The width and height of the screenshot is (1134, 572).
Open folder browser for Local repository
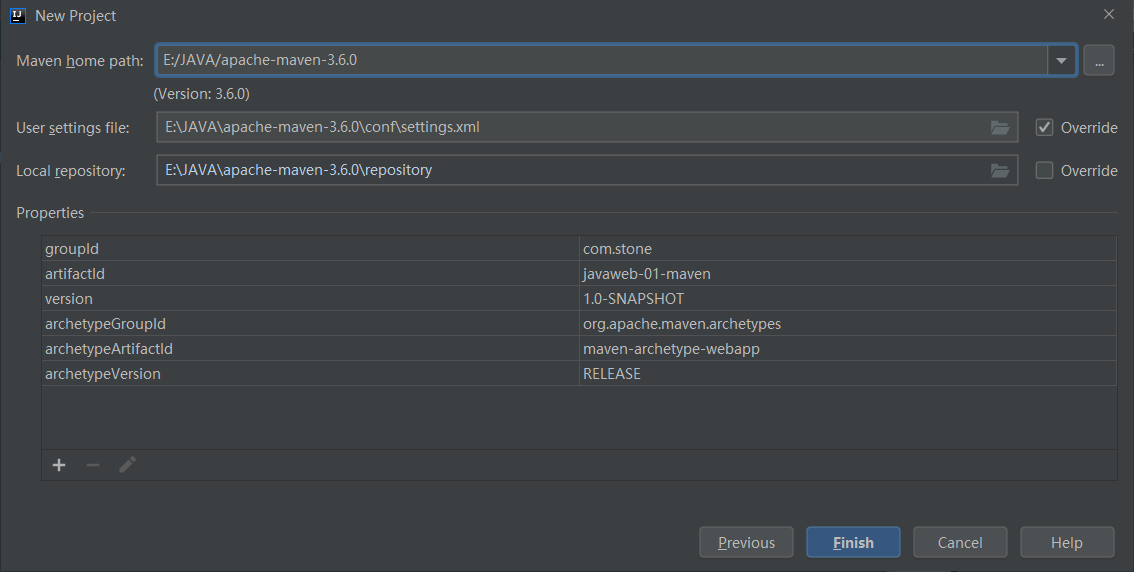(999, 171)
